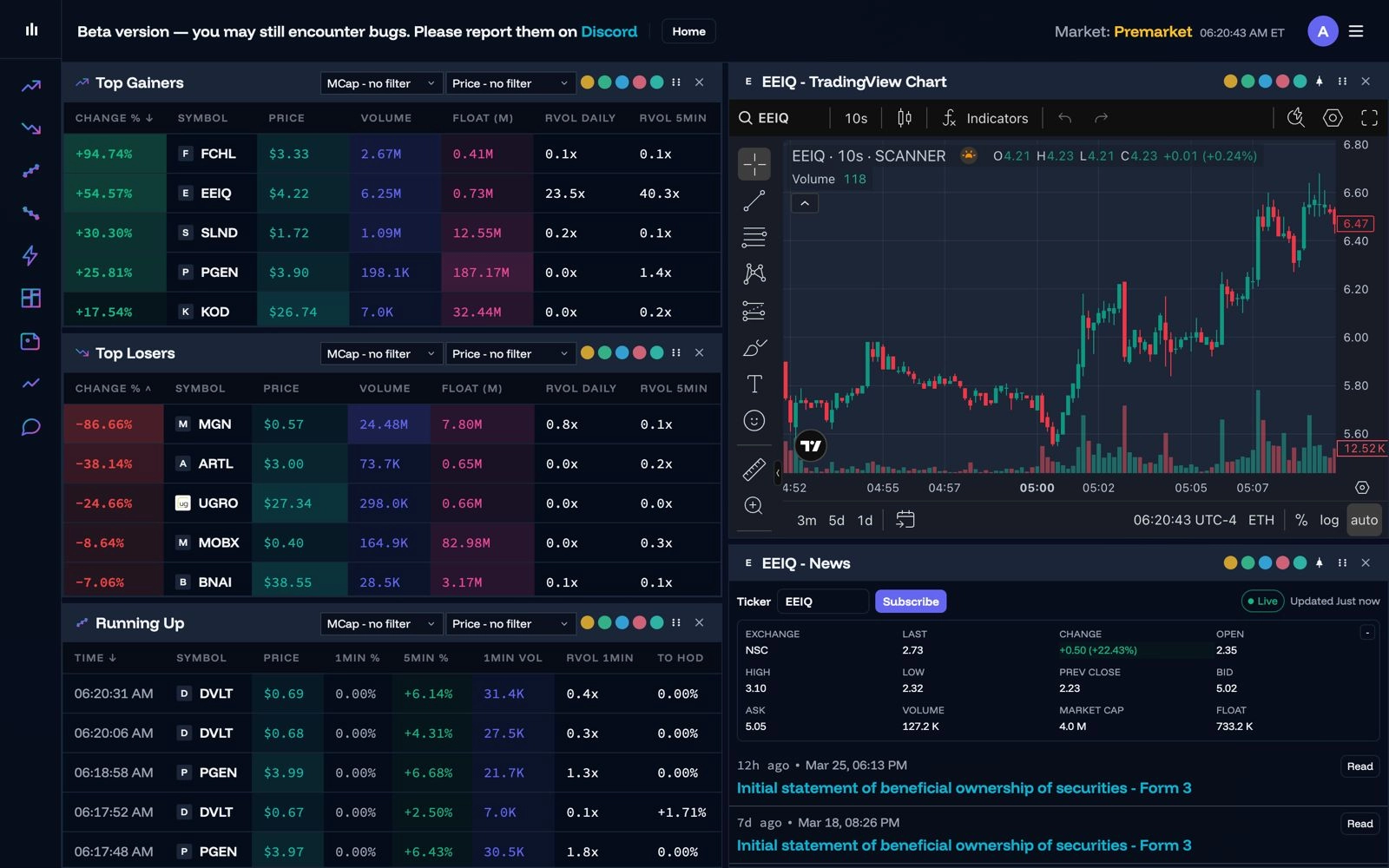Select the text annotation tool
This screenshot has height=868, width=1389.
[x=754, y=384]
